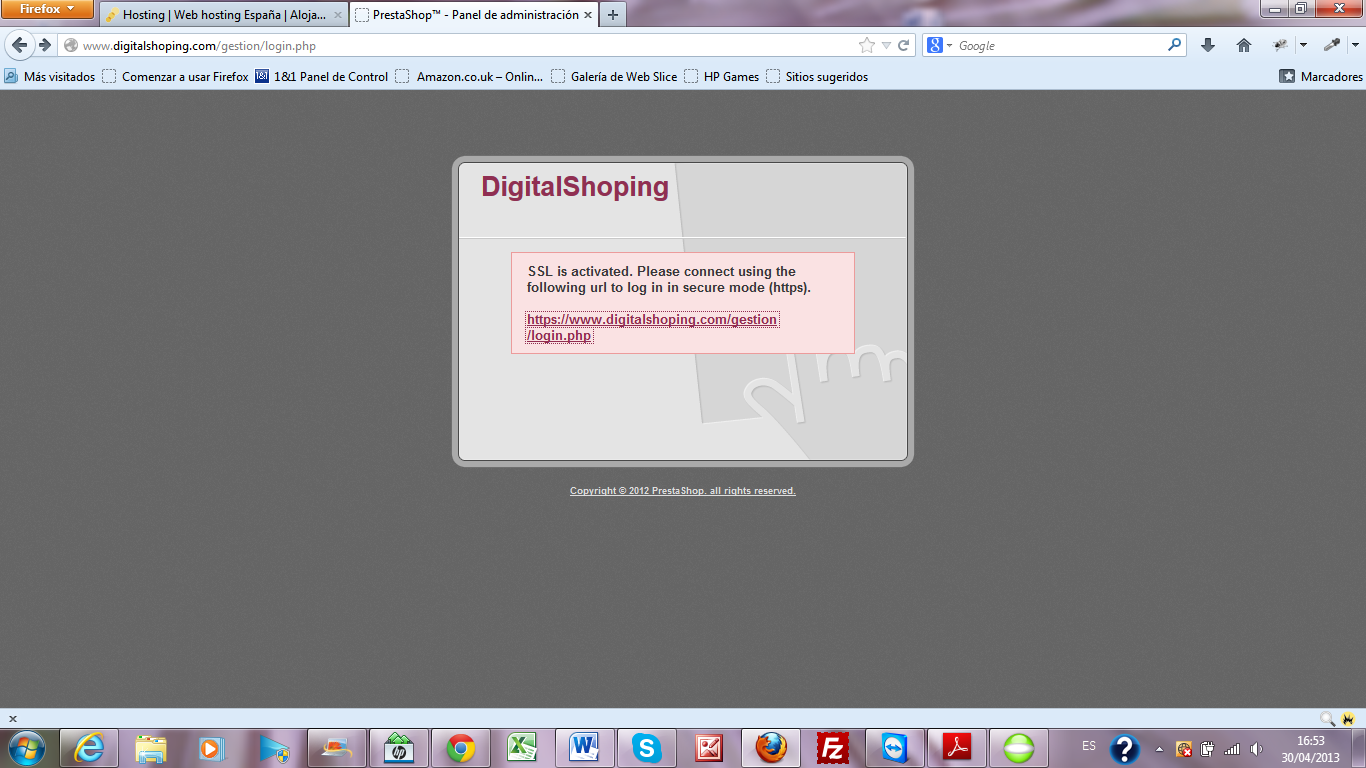The width and height of the screenshot is (1366, 768).
Task: Click the help question mark in taskbar
Action: coord(1125,749)
